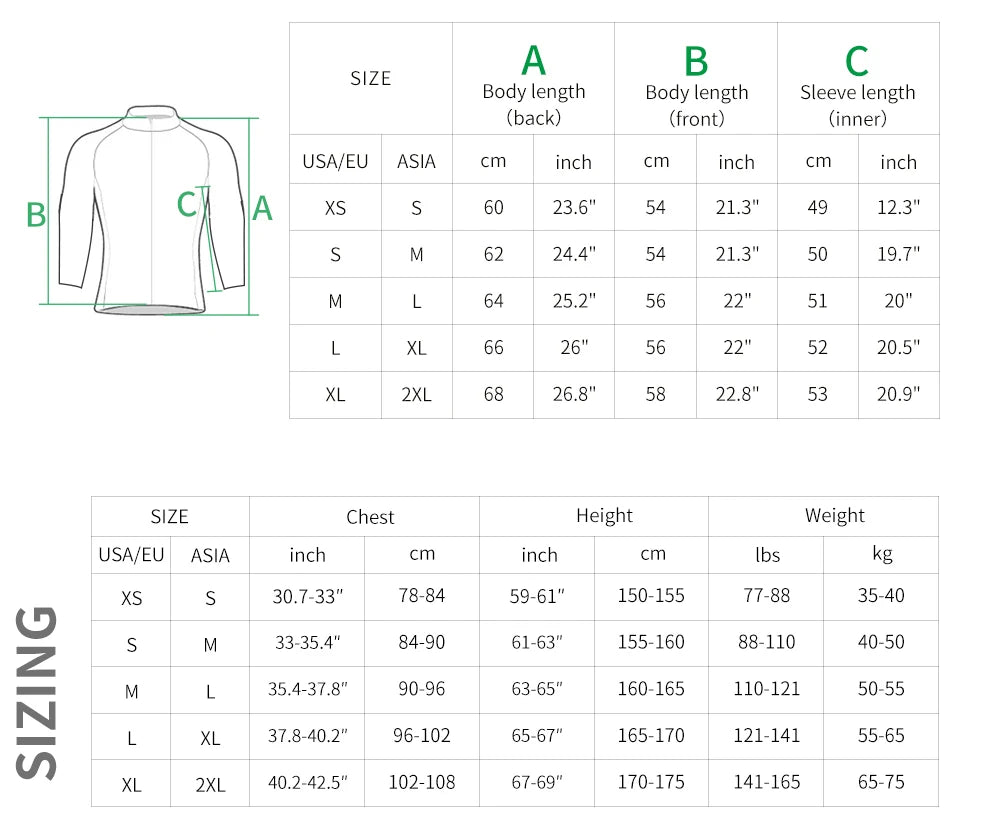The image size is (1000, 827).
Task: Click the green letter C column heading
Action: pyautogui.click(x=857, y=62)
